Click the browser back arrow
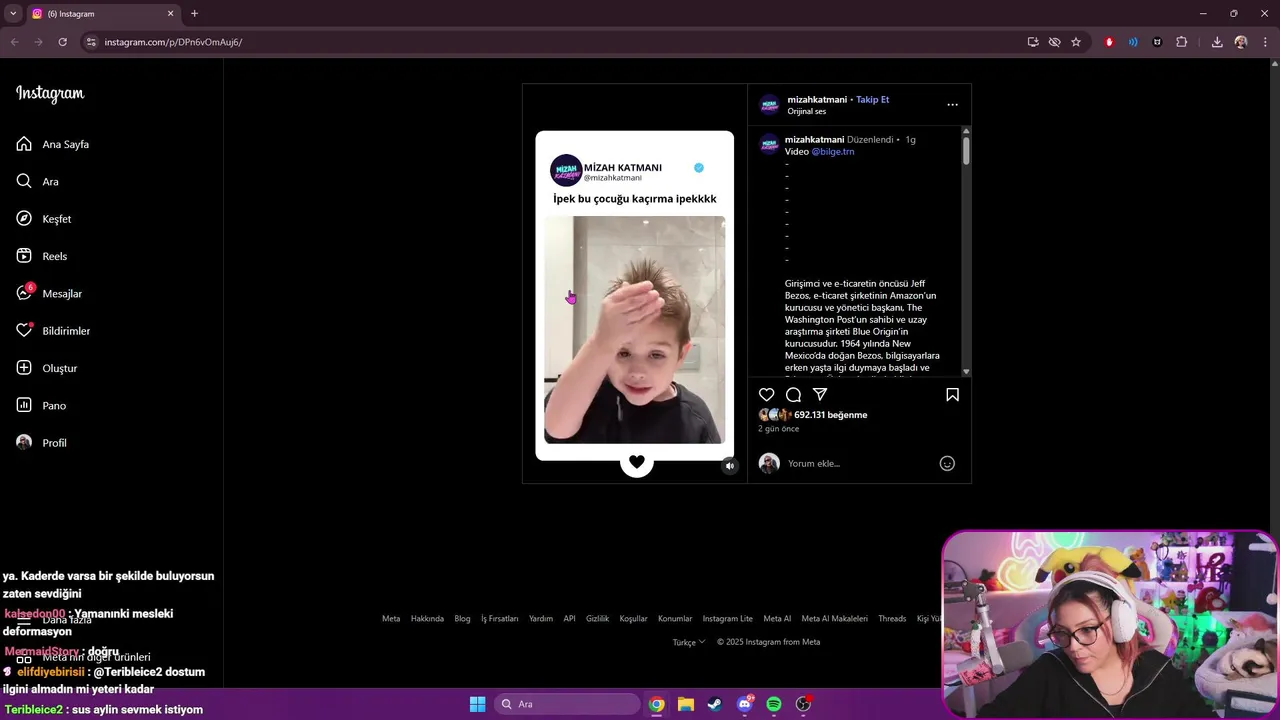Image resolution: width=1280 pixels, height=720 pixels. [x=14, y=42]
